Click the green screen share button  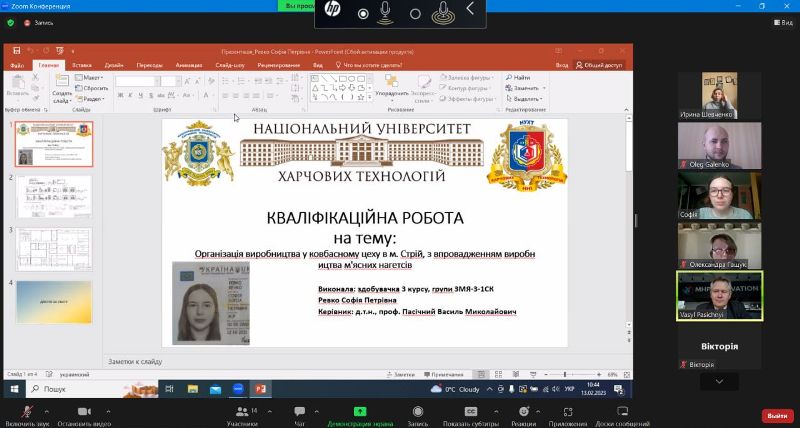coord(360,414)
